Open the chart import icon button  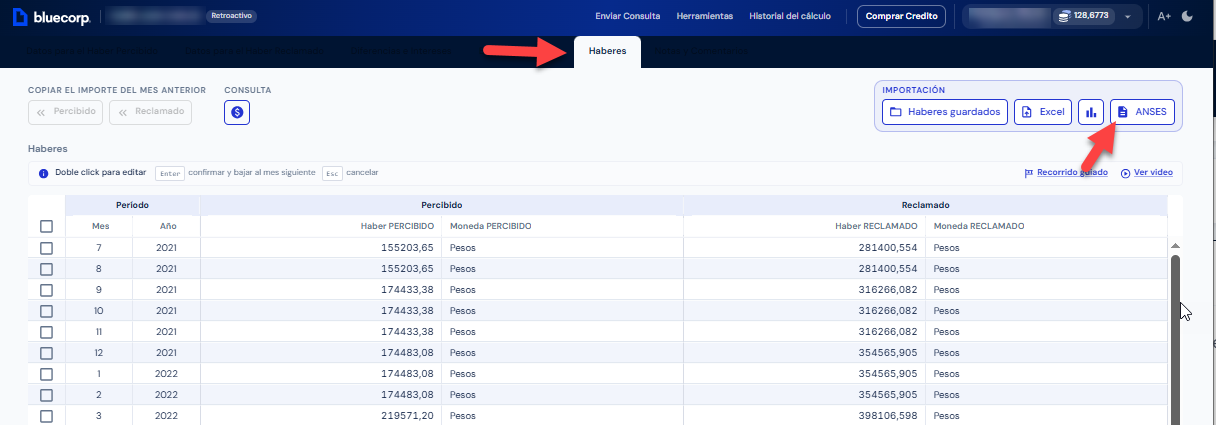point(1091,112)
